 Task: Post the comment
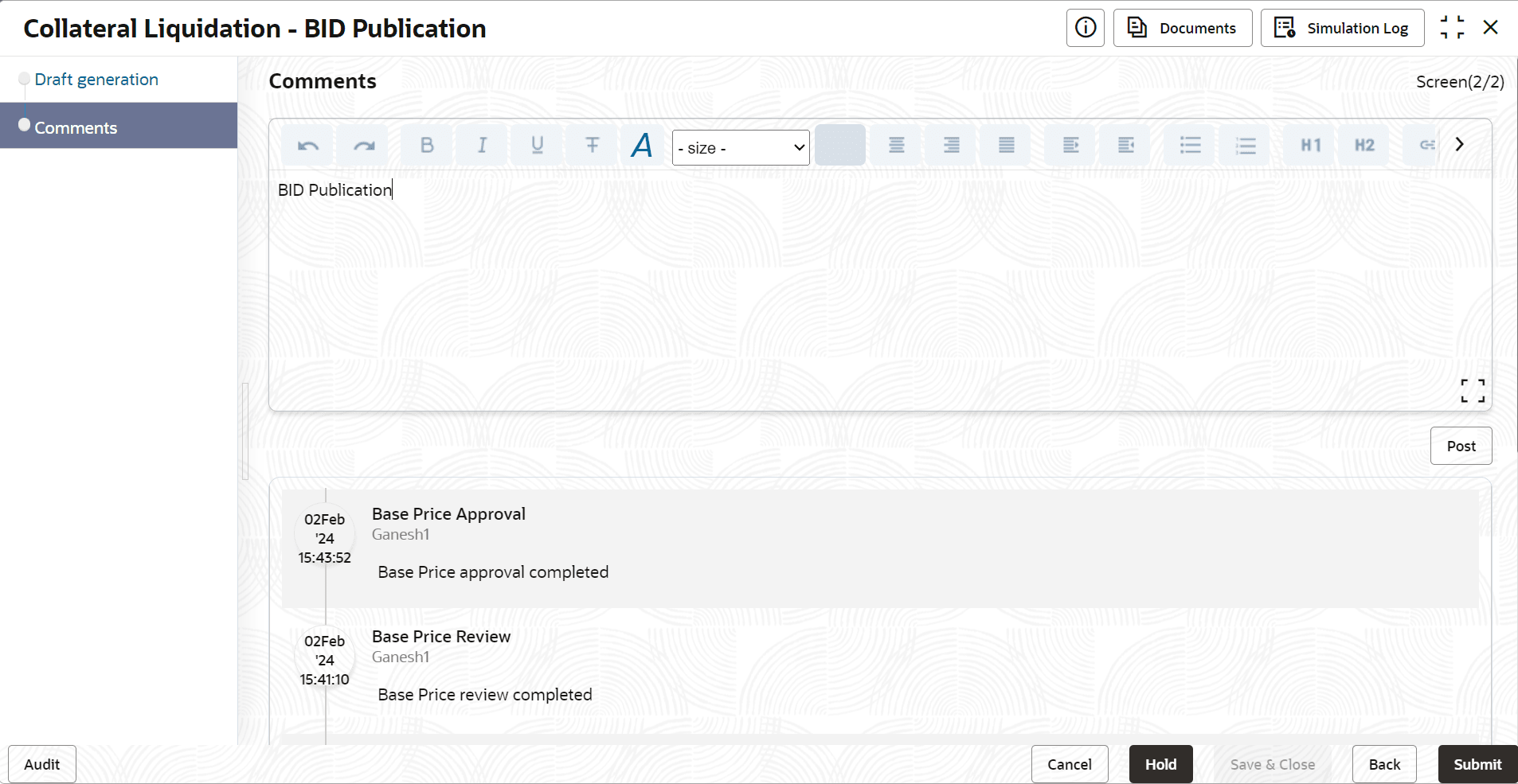pyautogui.click(x=1461, y=446)
